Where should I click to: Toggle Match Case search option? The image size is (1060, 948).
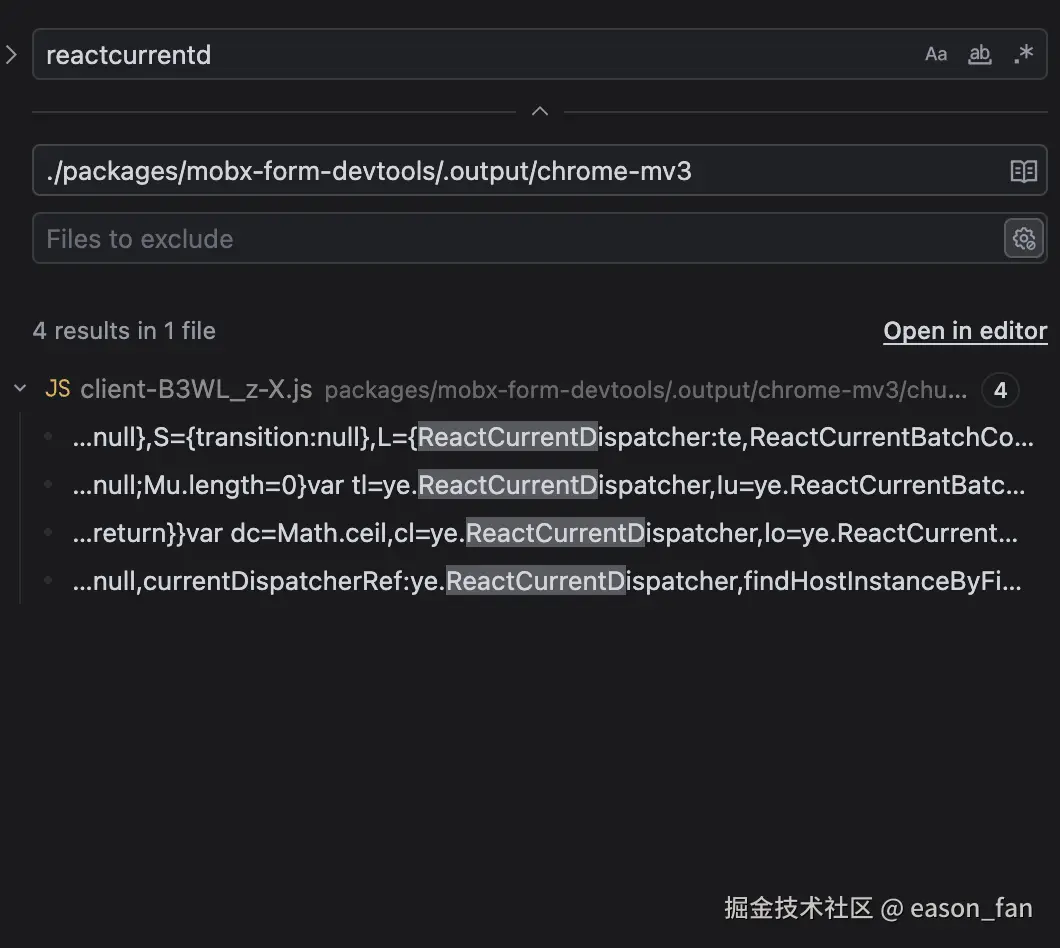click(x=935, y=55)
